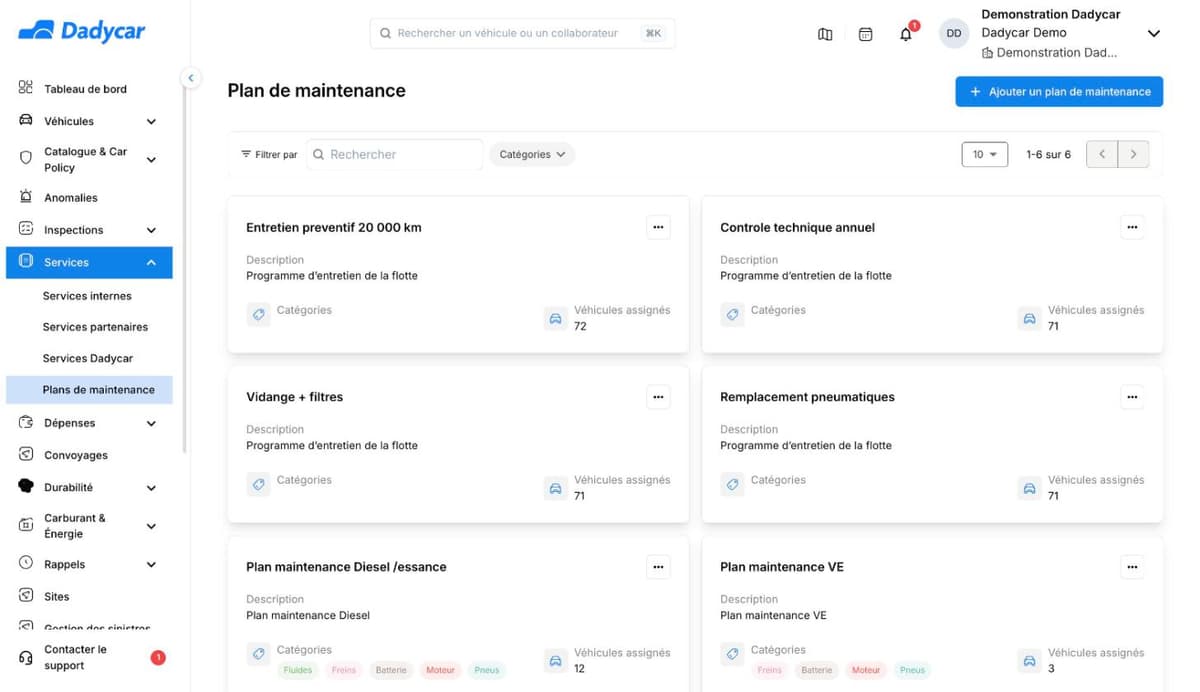Click the Batterie tag on Plan maintenance VE

tap(817, 670)
